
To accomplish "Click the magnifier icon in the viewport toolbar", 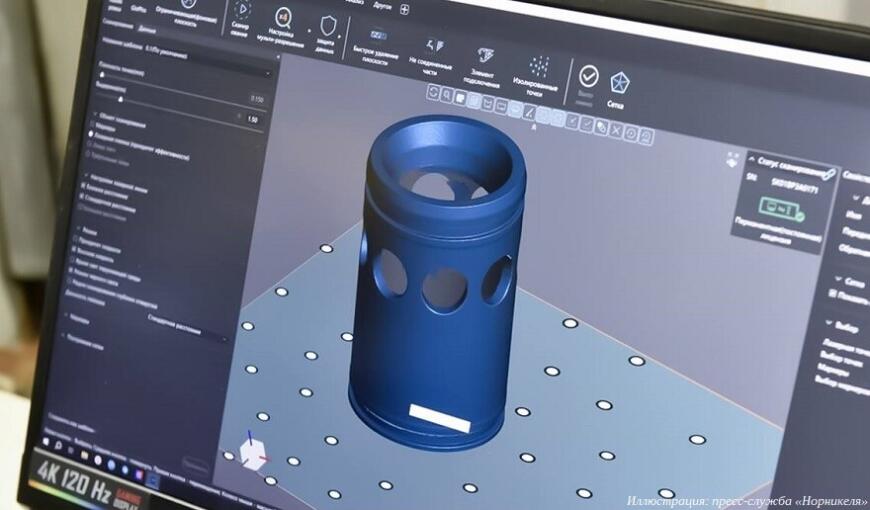I will pos(446,95).
